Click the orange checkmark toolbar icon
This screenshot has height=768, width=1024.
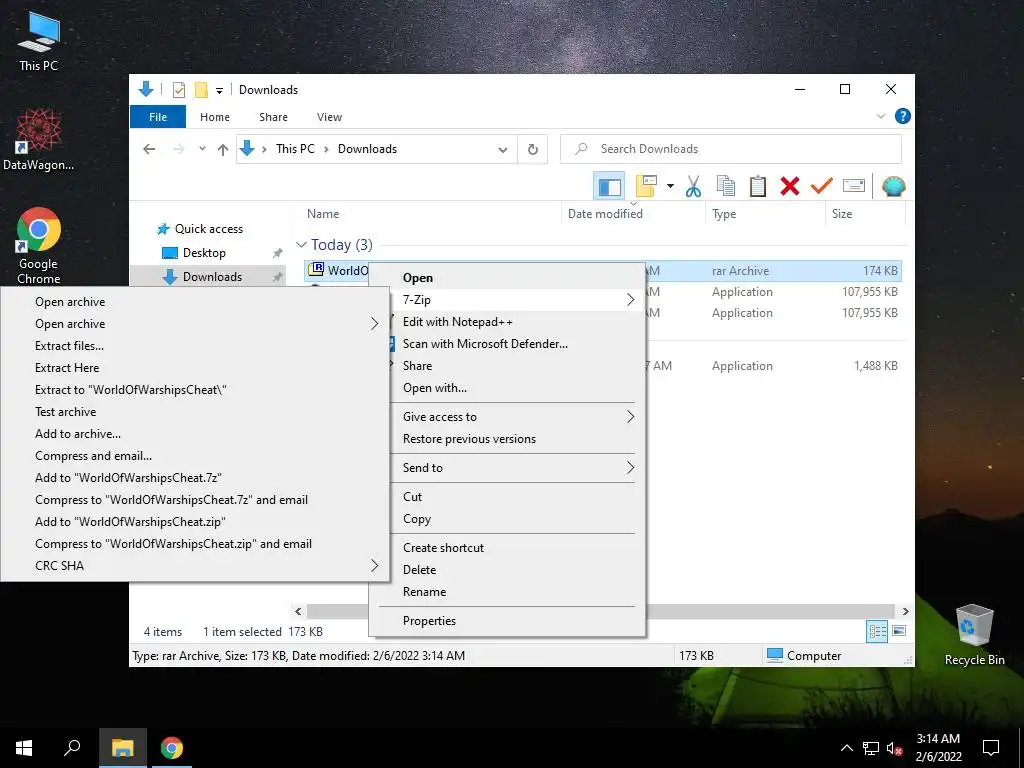(x=822, y=187)
